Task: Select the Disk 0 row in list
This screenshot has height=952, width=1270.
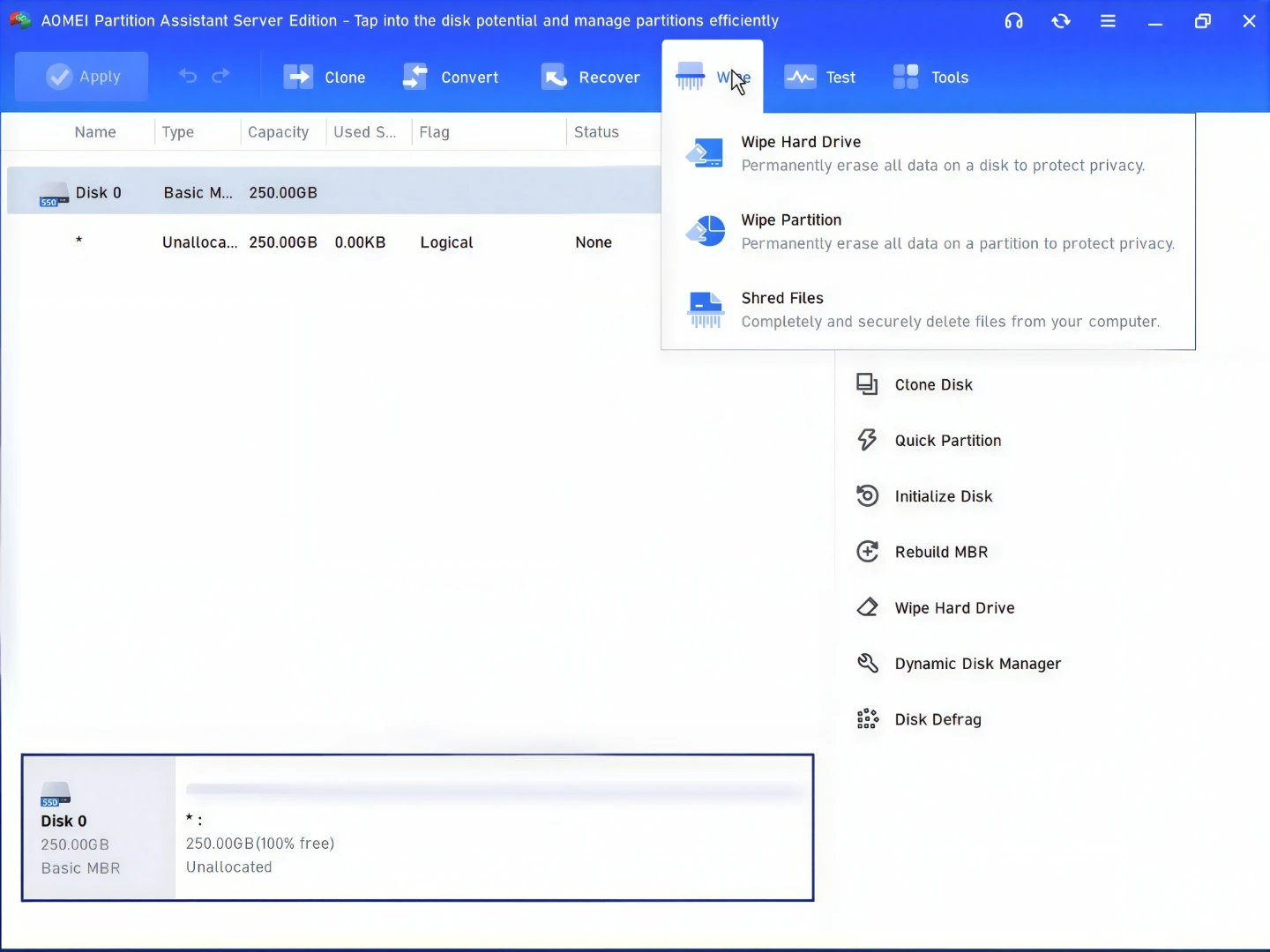Action: pos(334,191)
